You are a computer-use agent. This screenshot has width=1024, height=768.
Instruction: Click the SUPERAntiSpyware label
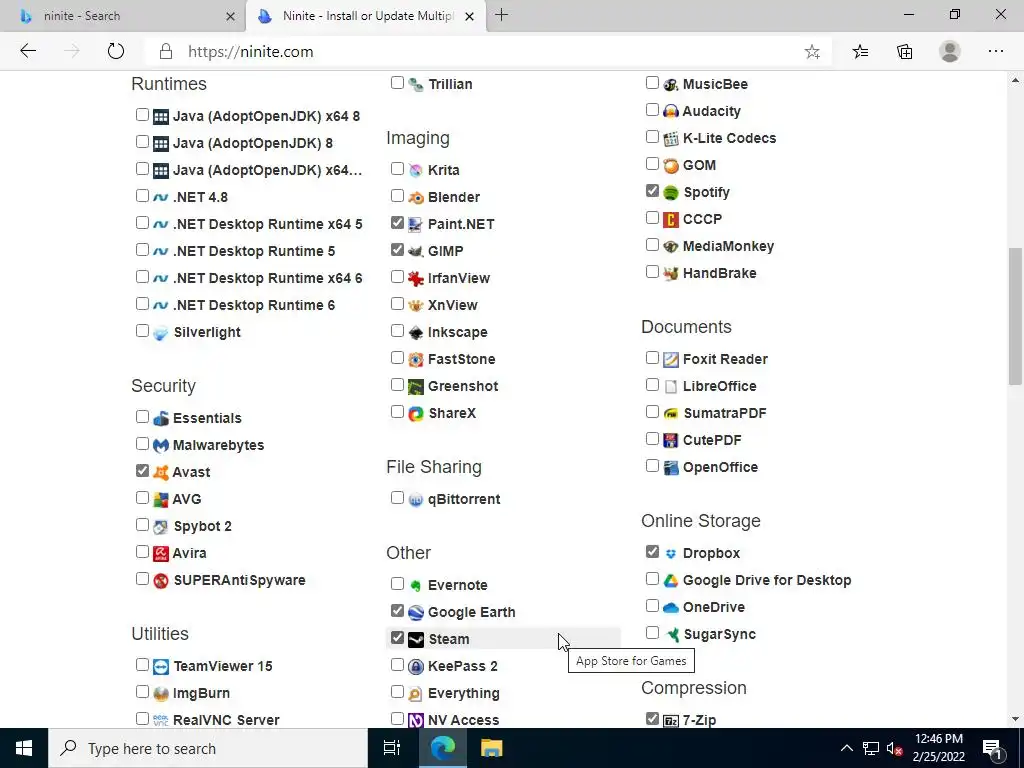coord(240,581)
